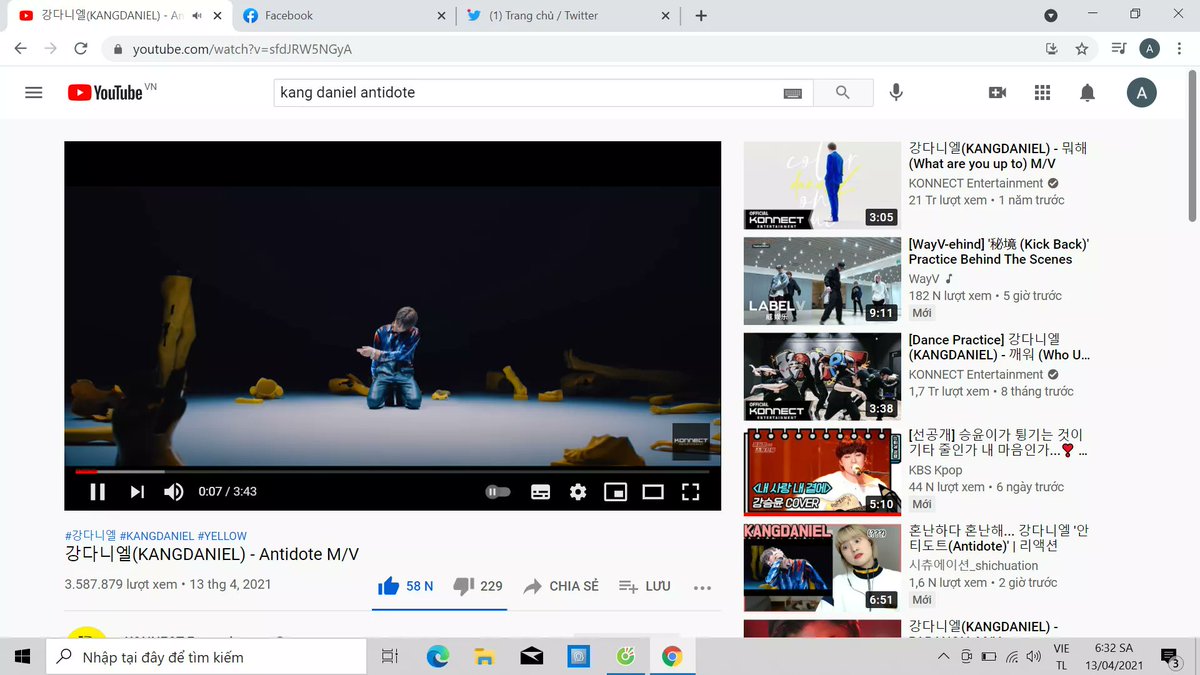Start voice search with microphone
1200x675 pixels.
point(896,93)
